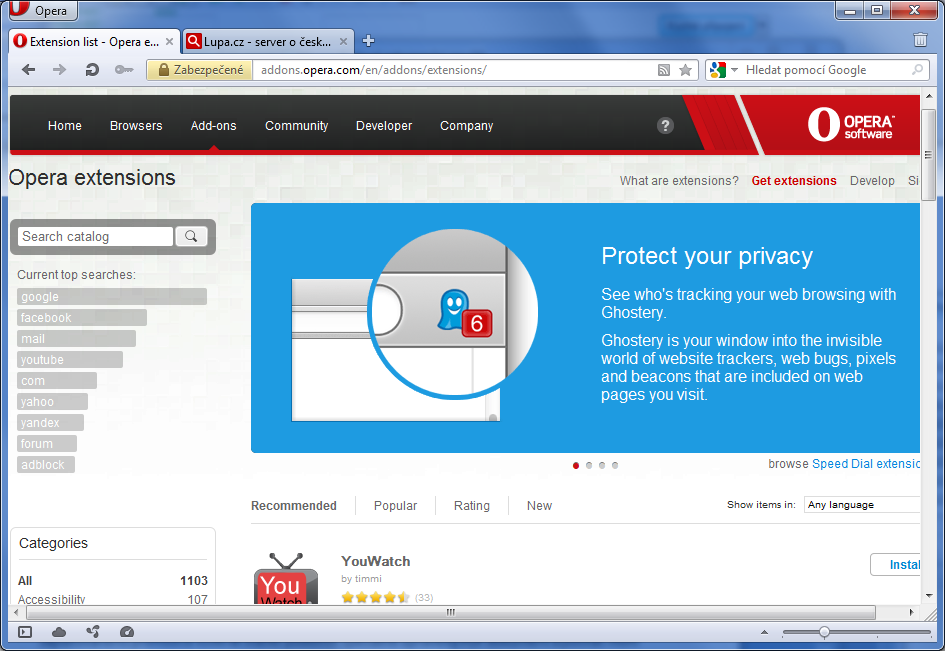Select the com top search tag
Screen dimensions: 945x651
[x=57, y=381]
